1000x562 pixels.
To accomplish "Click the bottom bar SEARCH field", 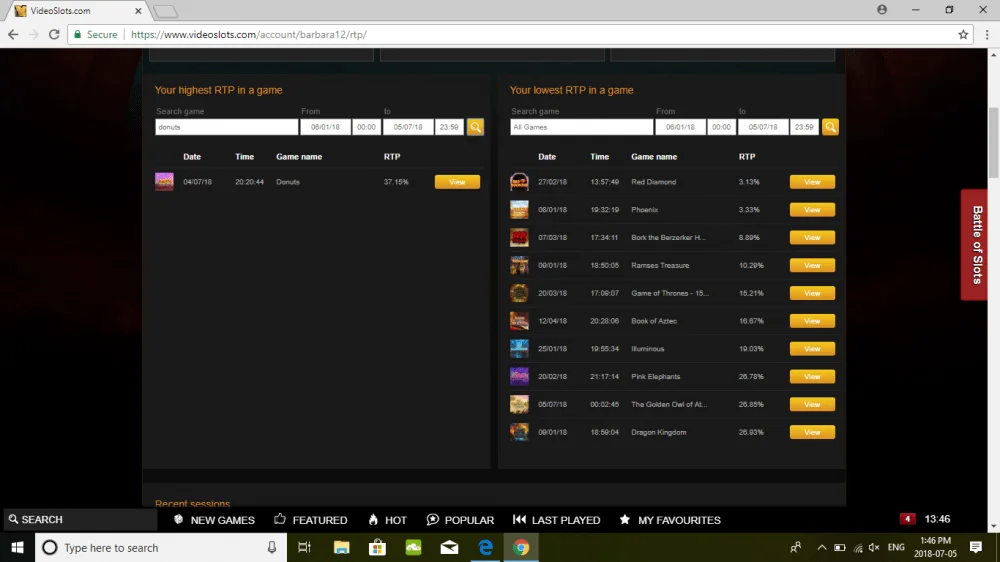I will 80,519.
